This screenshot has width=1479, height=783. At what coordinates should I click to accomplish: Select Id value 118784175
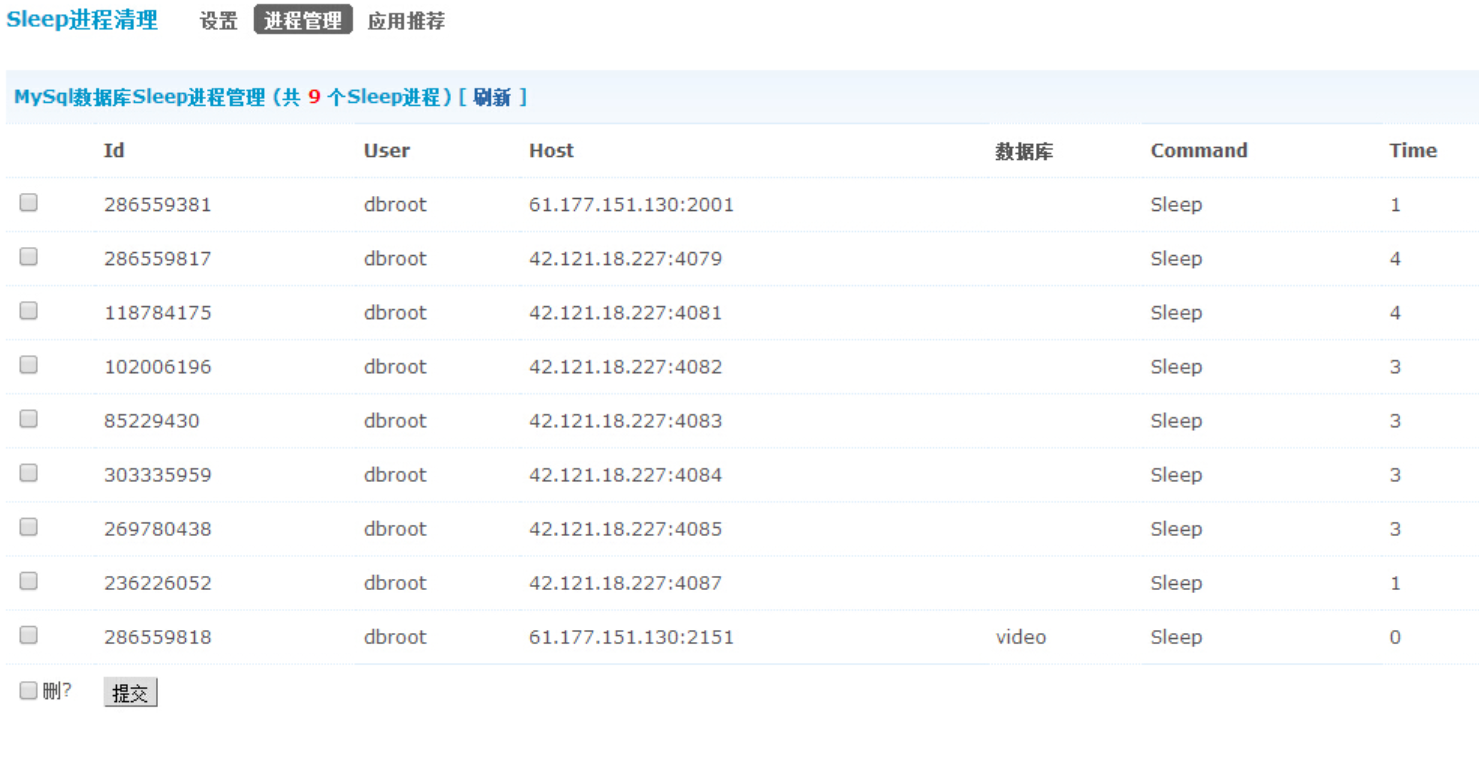[158, 313]
